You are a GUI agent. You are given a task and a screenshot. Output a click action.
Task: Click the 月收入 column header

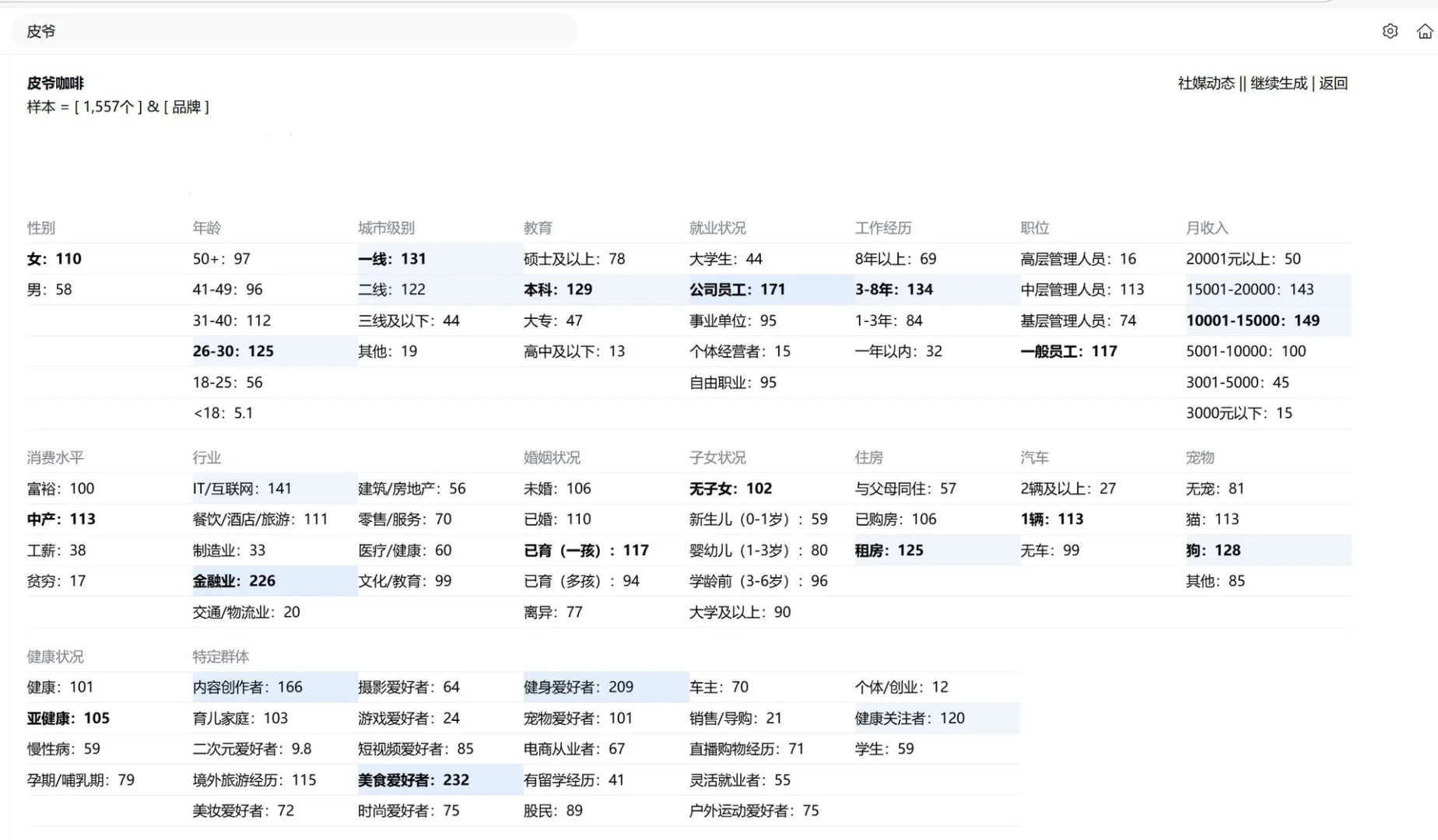(x=1207, y=228)
